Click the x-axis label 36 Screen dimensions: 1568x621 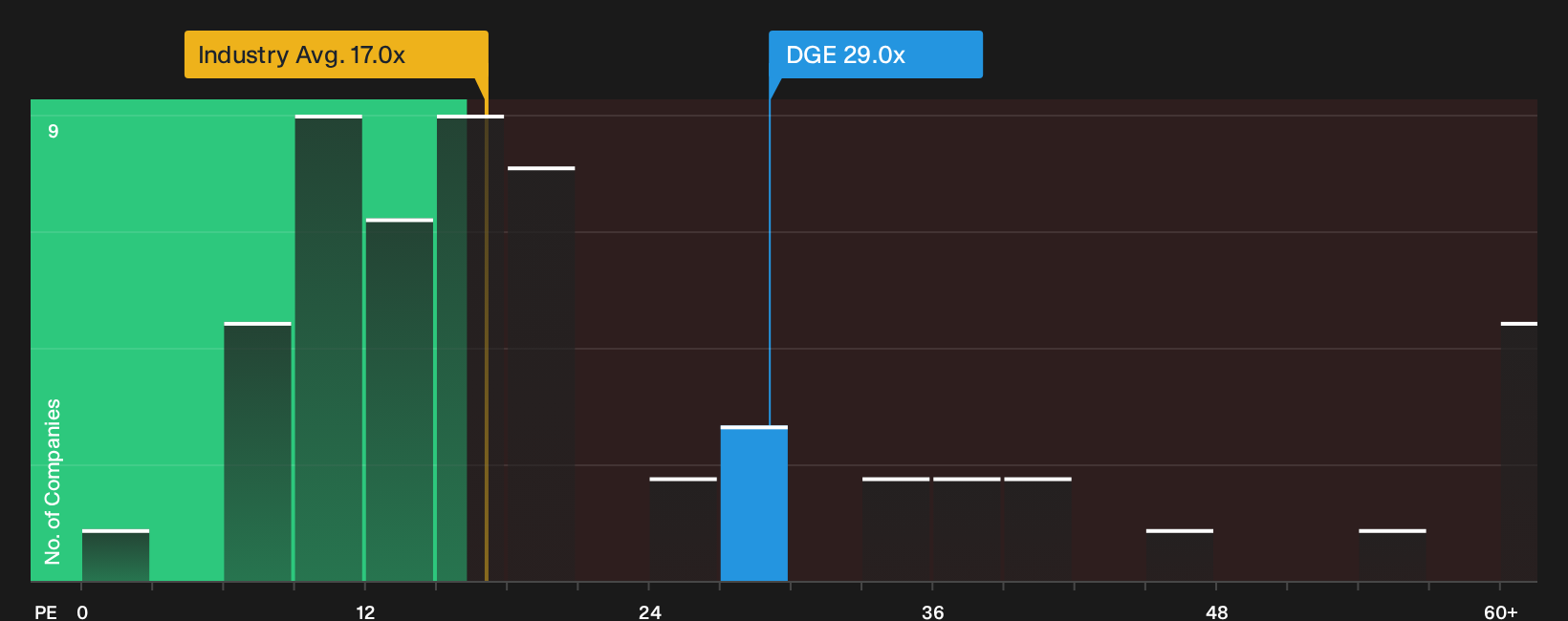[x=932, y=611]
